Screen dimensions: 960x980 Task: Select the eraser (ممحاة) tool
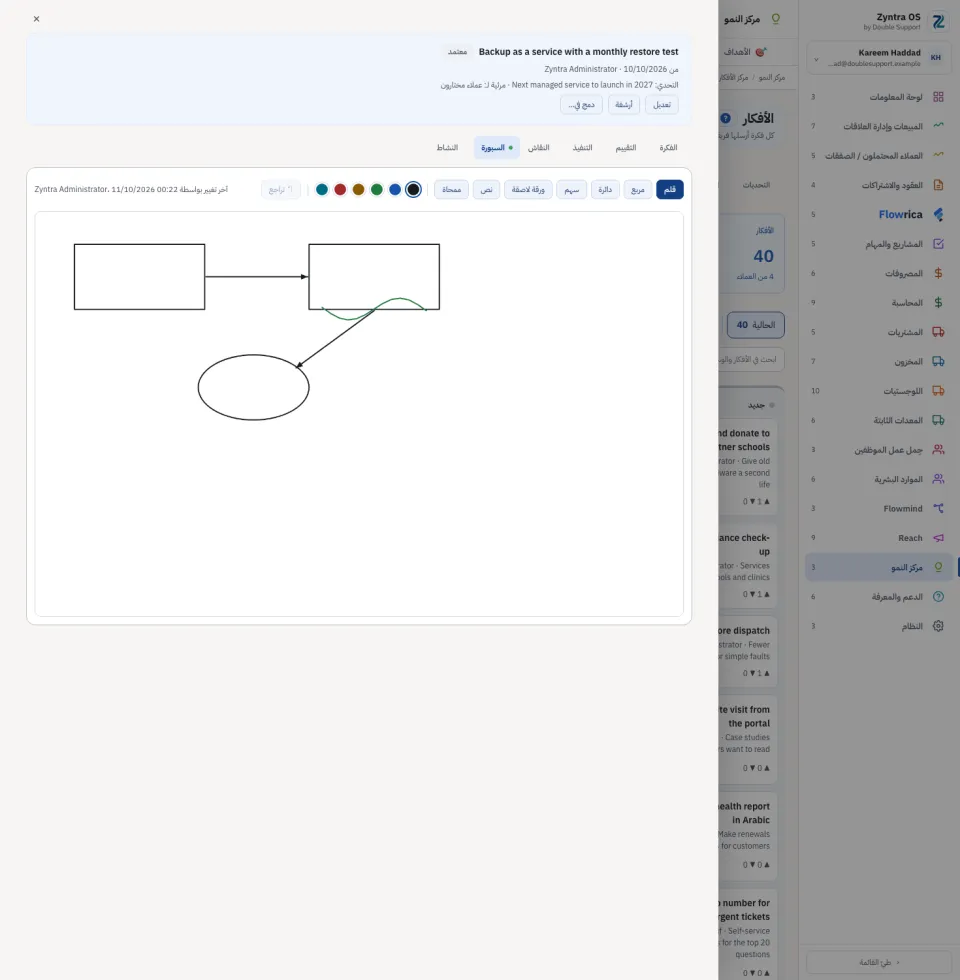[451, 189]
